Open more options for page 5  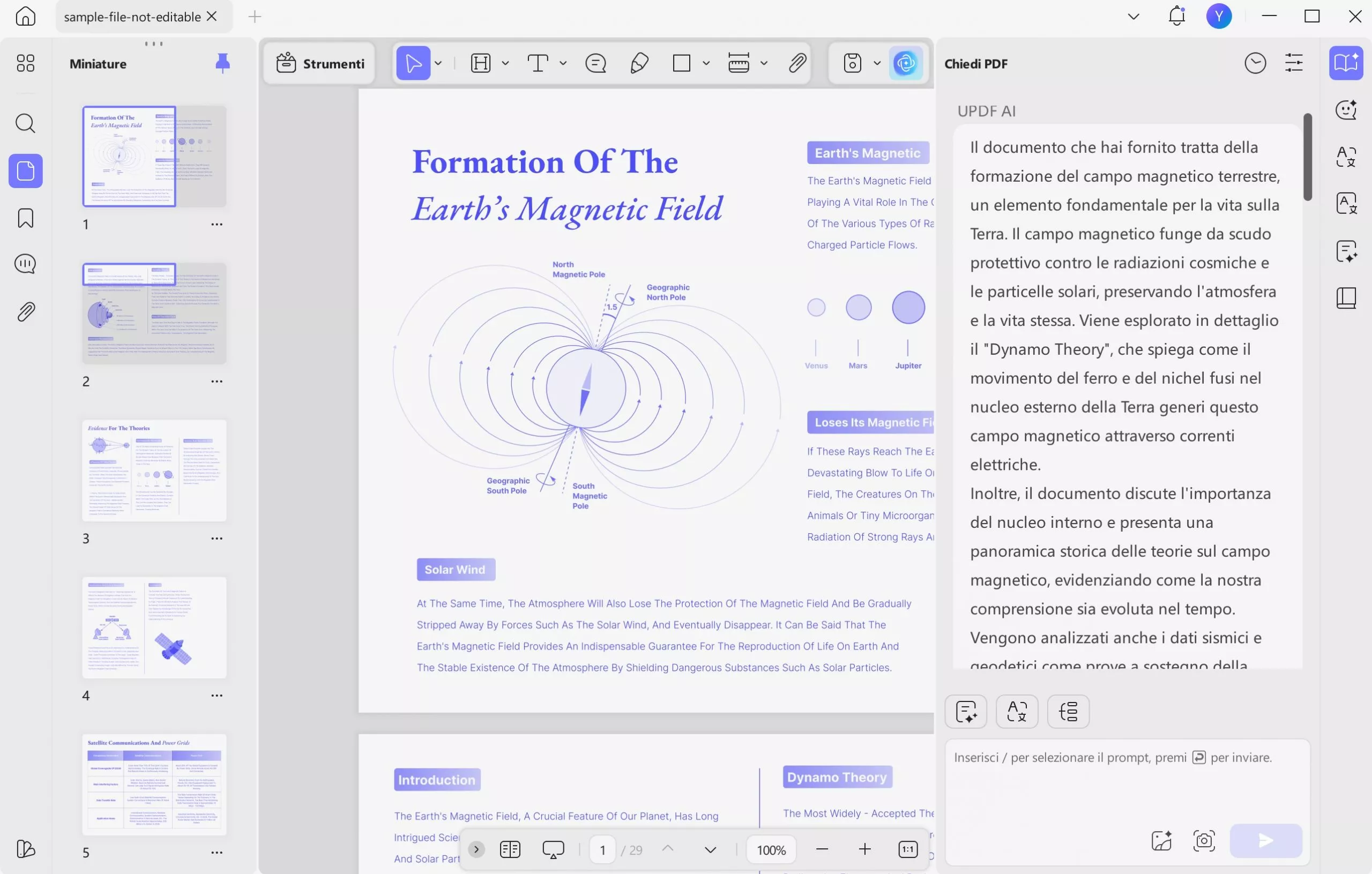(217, 853)
